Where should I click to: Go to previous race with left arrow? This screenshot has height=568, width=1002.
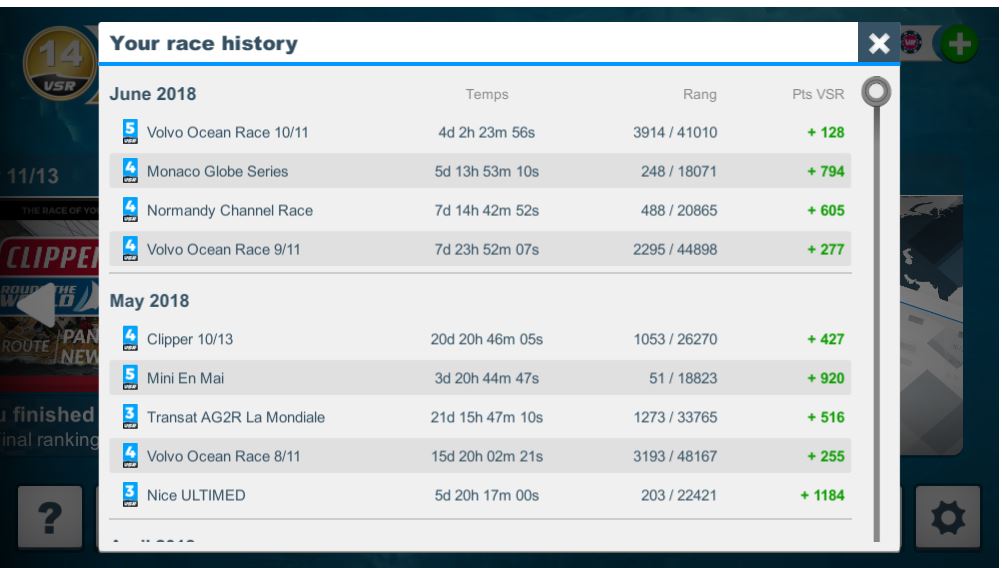point(37,305)
